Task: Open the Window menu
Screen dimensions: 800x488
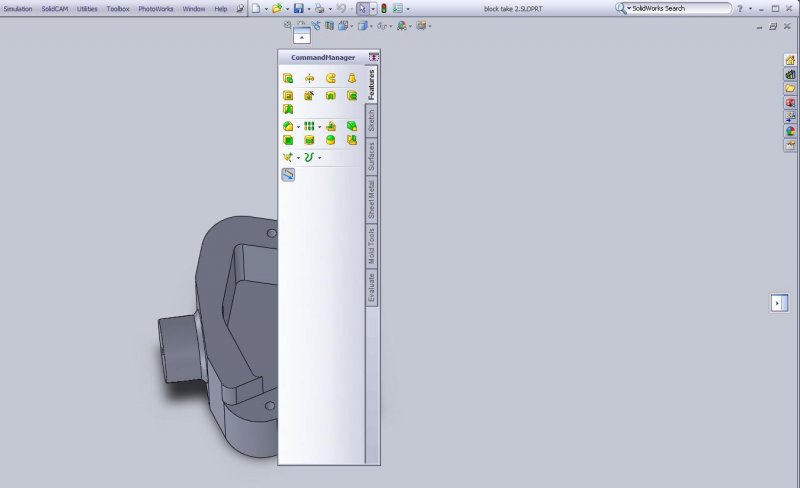Action: point(194,9)
